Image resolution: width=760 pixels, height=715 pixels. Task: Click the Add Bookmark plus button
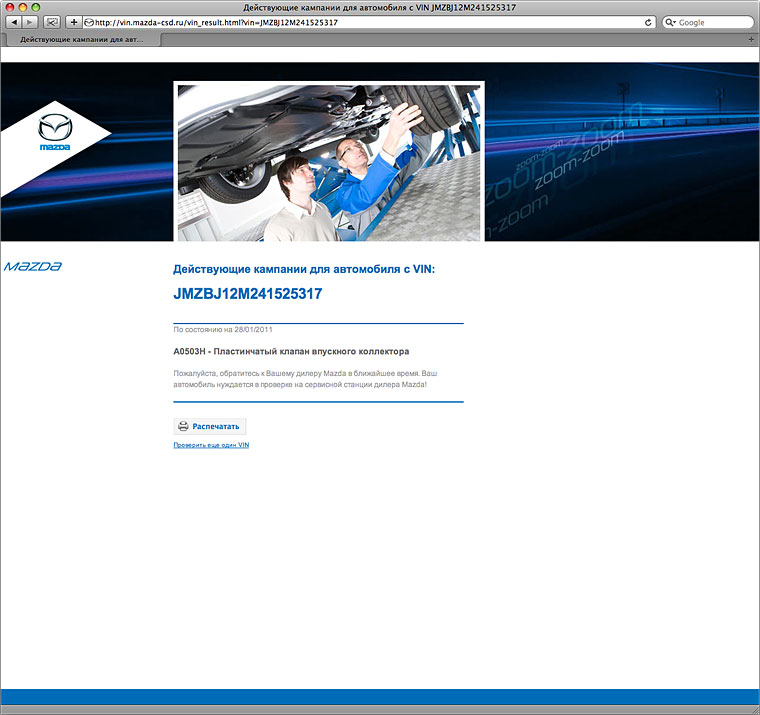point(73,22)
